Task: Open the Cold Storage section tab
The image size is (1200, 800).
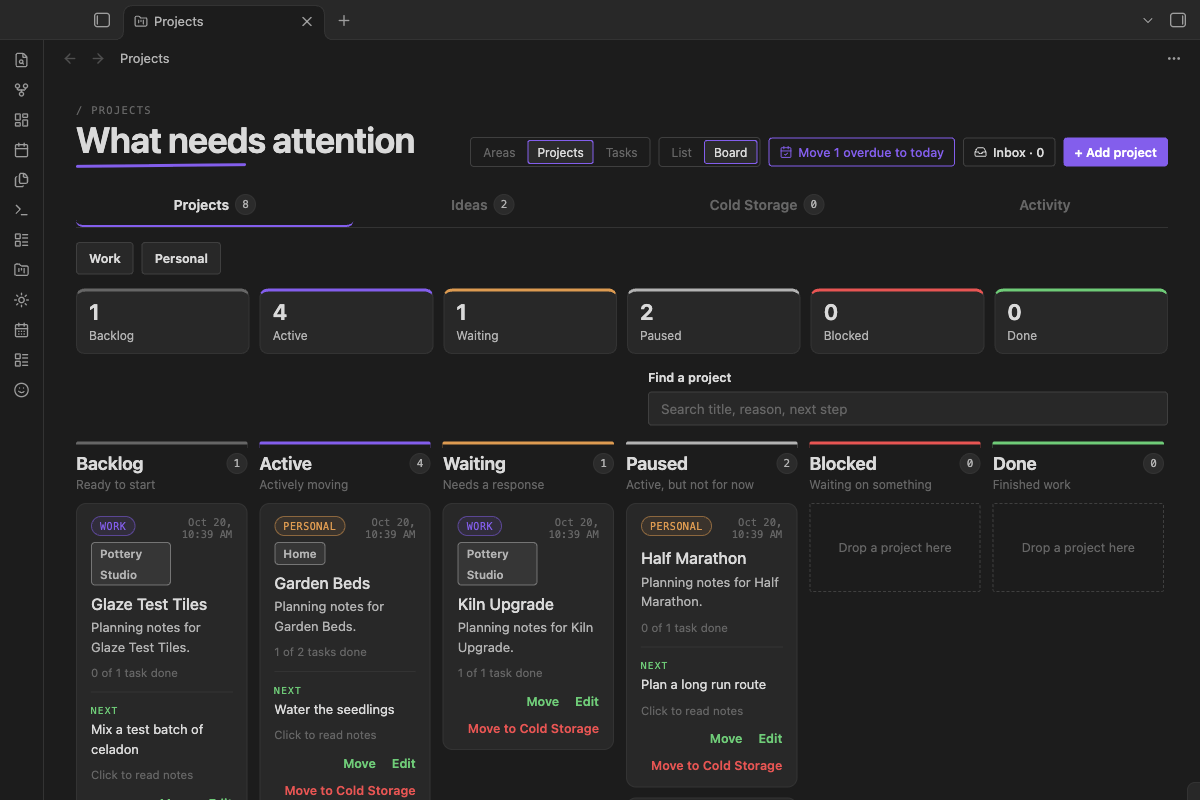Action: coord(766,205)
